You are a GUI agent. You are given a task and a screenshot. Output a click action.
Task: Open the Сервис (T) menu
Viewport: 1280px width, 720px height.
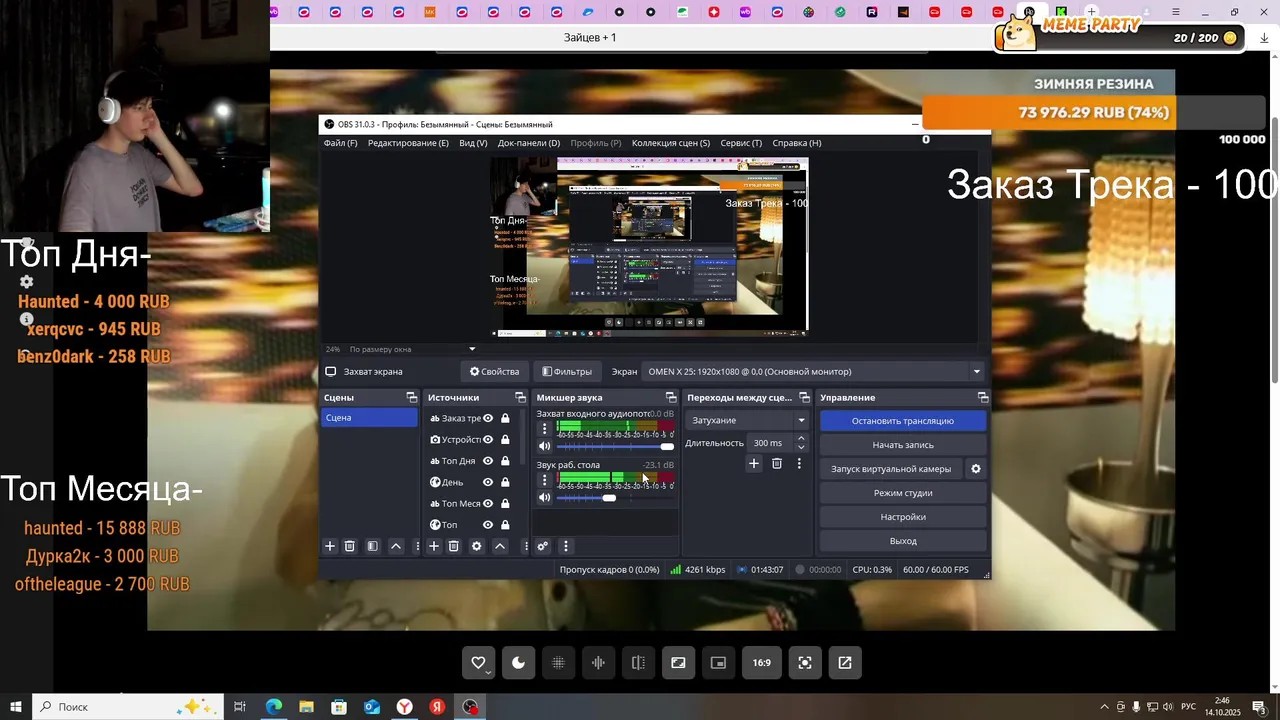741,143
